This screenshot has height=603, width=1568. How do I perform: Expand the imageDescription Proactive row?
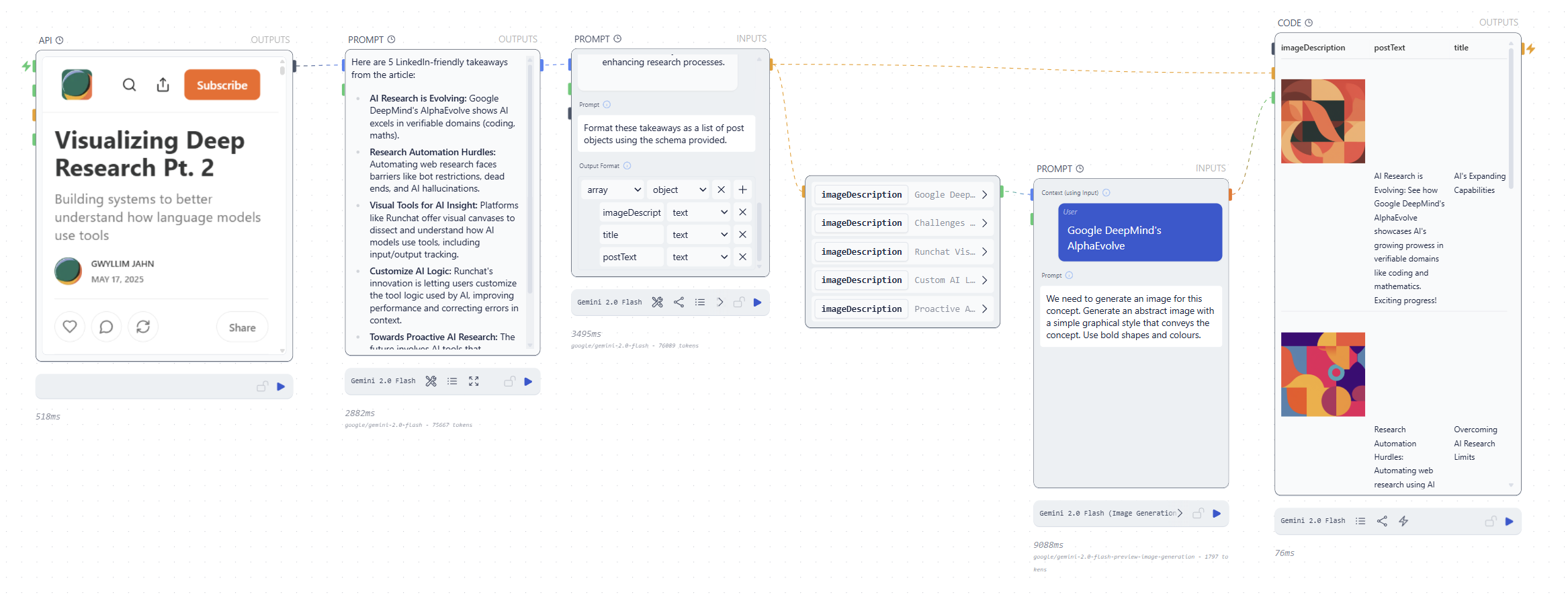point(984,309)
